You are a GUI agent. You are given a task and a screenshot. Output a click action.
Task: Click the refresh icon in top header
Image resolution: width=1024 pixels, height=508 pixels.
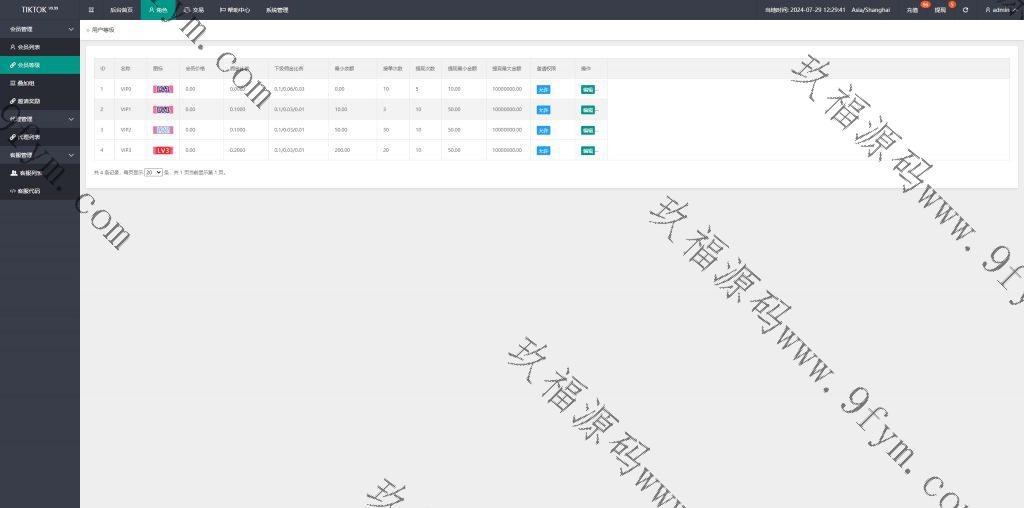[x=965, y=9]
